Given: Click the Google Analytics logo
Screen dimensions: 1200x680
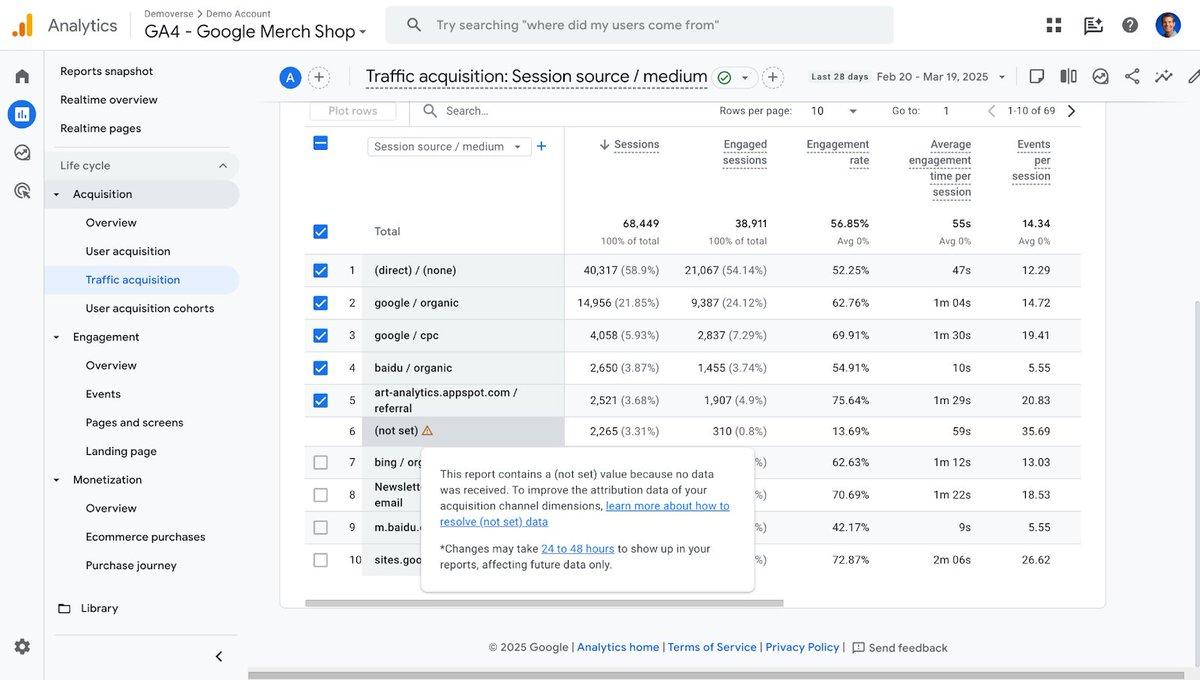Looking at the screenshot, I should 22,25.
